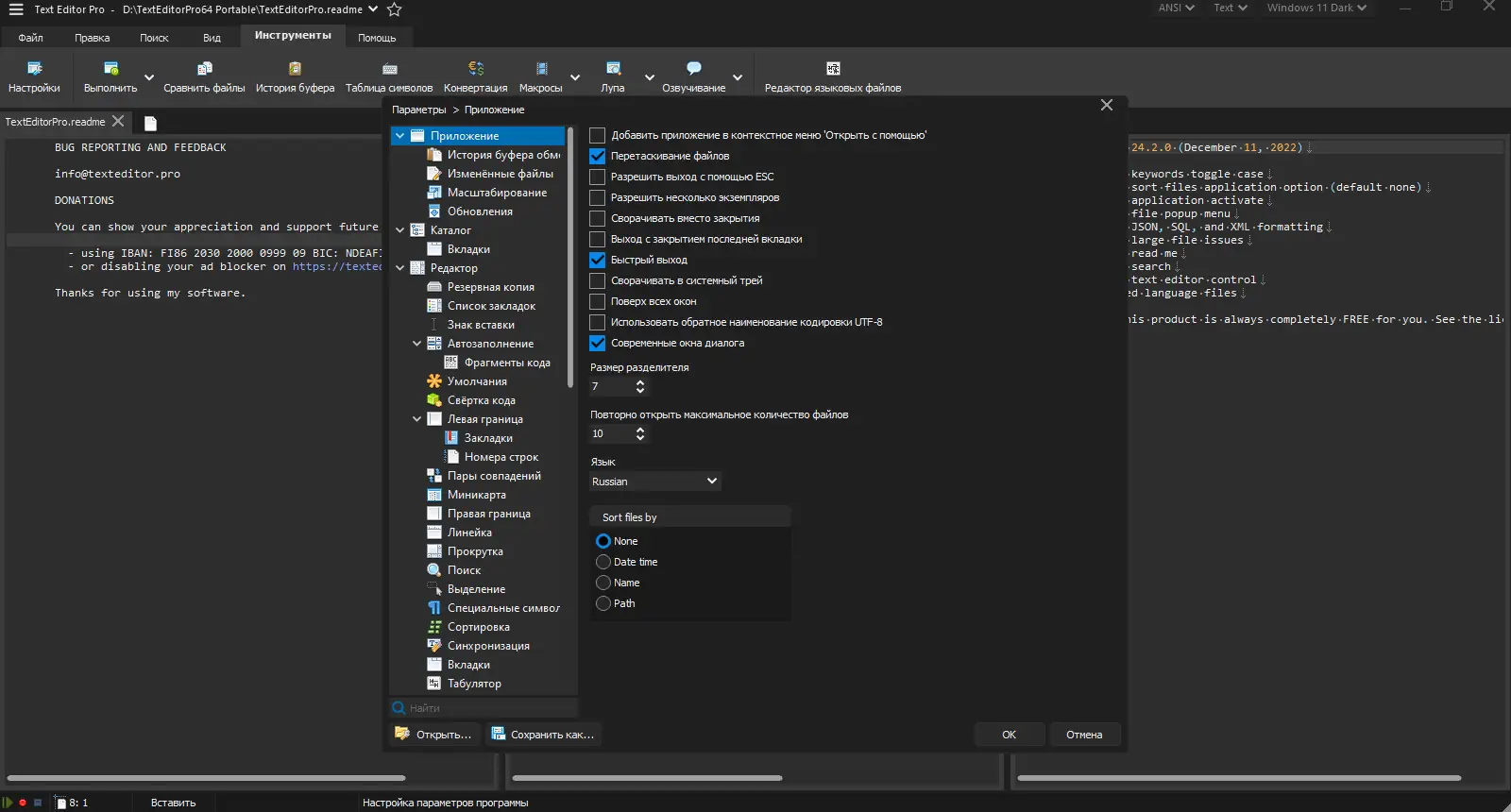Collapse the Каталог tree node
The width and height of the screenshot is (1511, 812).
tap(400, 230)
